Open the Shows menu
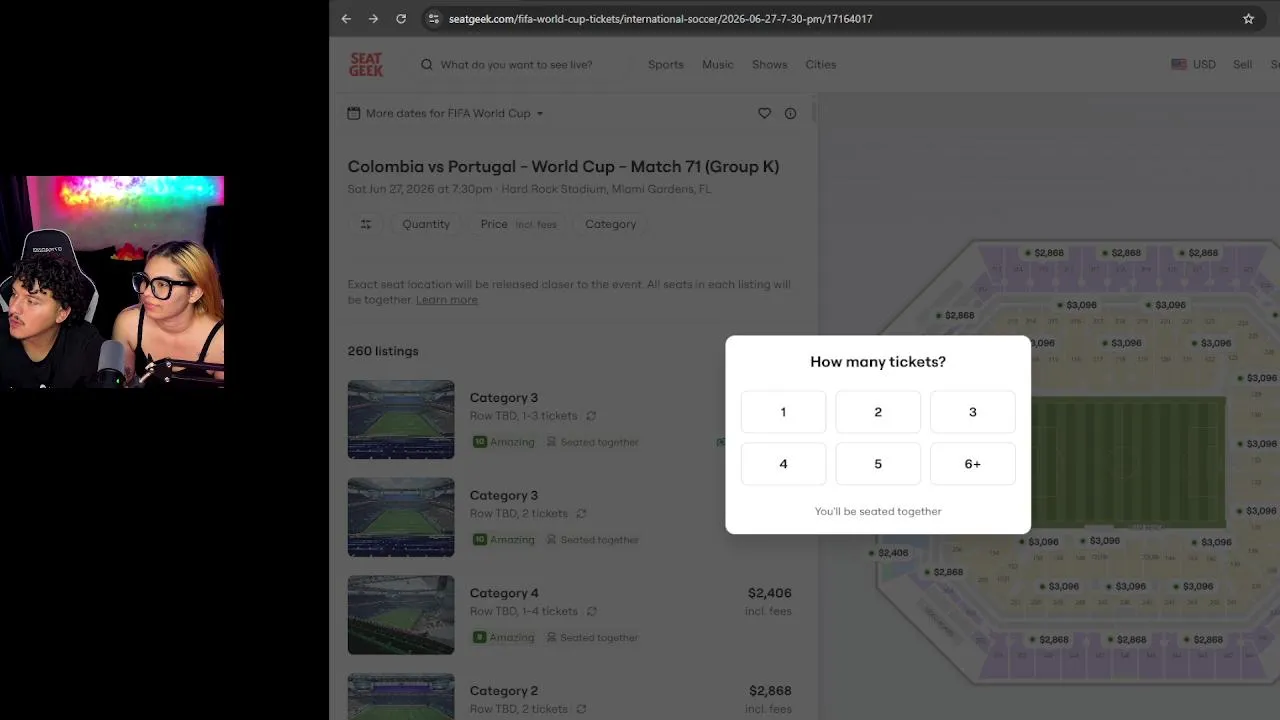 click(x=769, y=64)
